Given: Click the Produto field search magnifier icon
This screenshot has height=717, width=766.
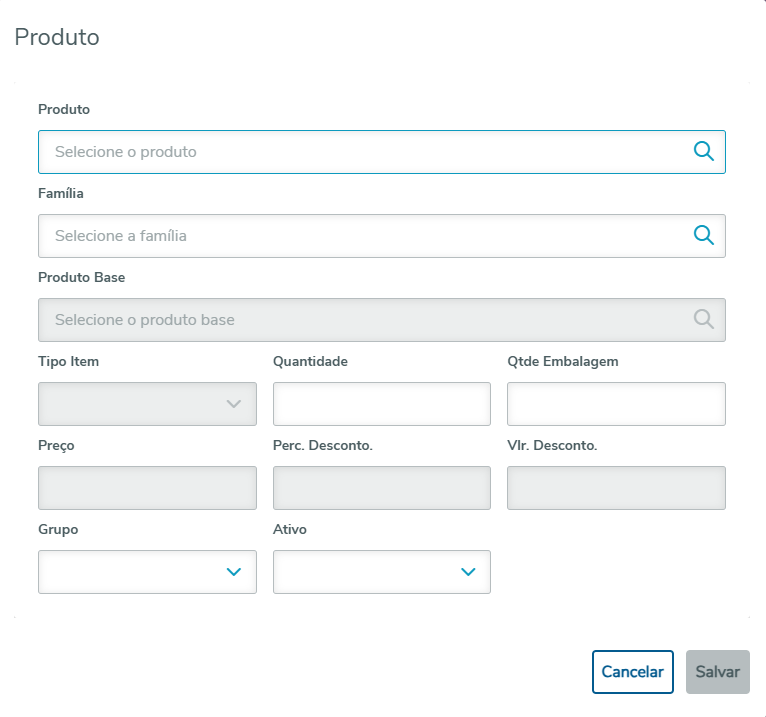Looking at the screenshot, I should point(703,152).
